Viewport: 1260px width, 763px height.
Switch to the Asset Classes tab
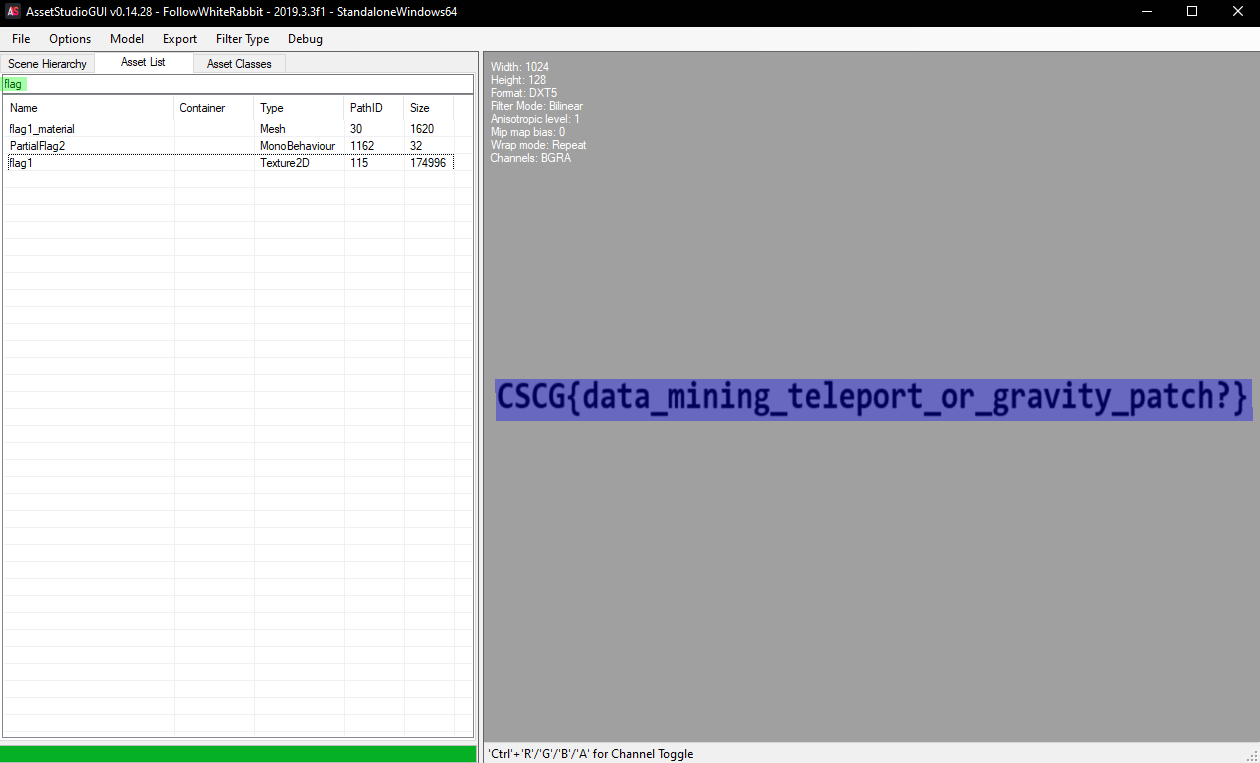[x=239, y=64]
